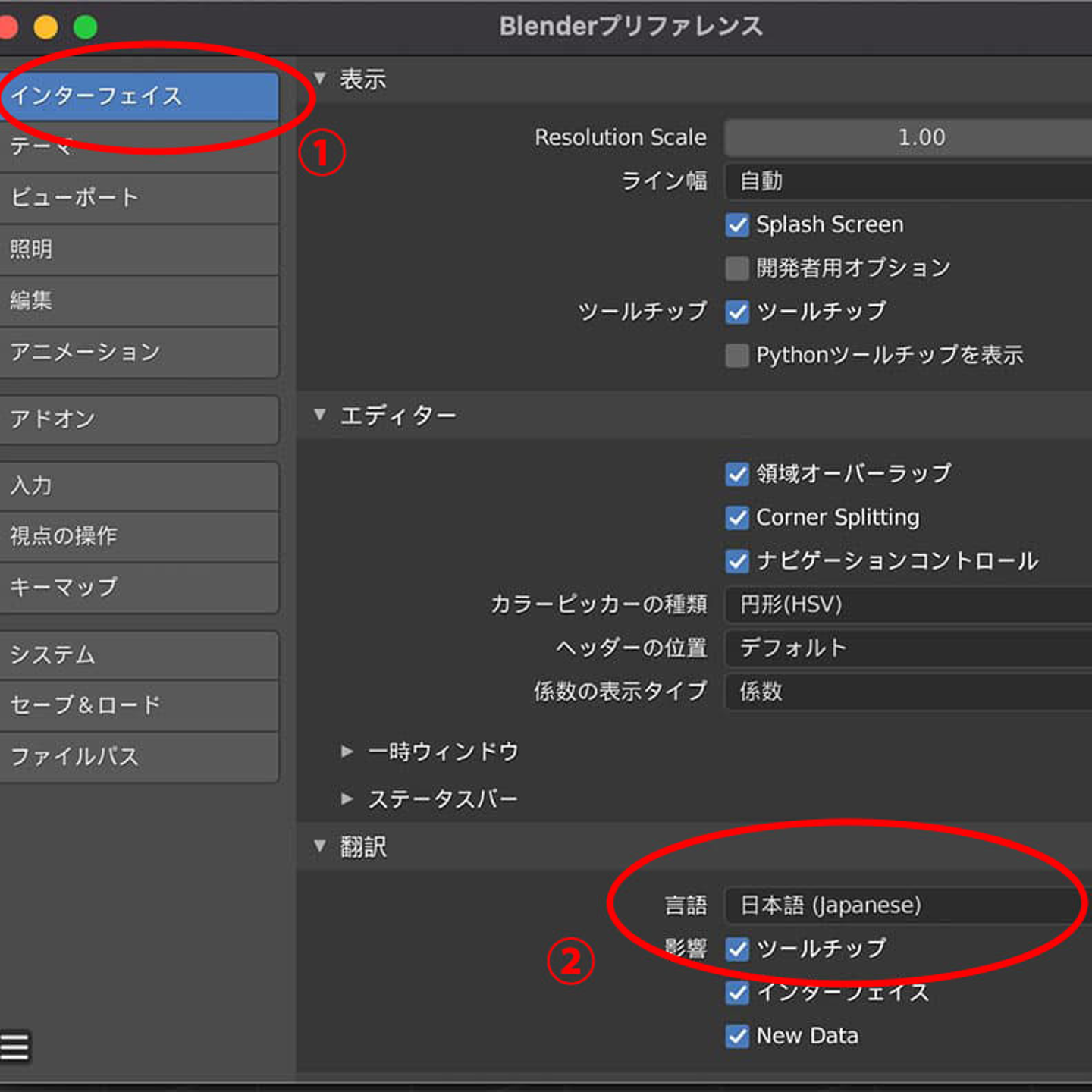Expand the ステータスバー subsection
This screenshot has width=1092, height=1092.
click(347, 799)
